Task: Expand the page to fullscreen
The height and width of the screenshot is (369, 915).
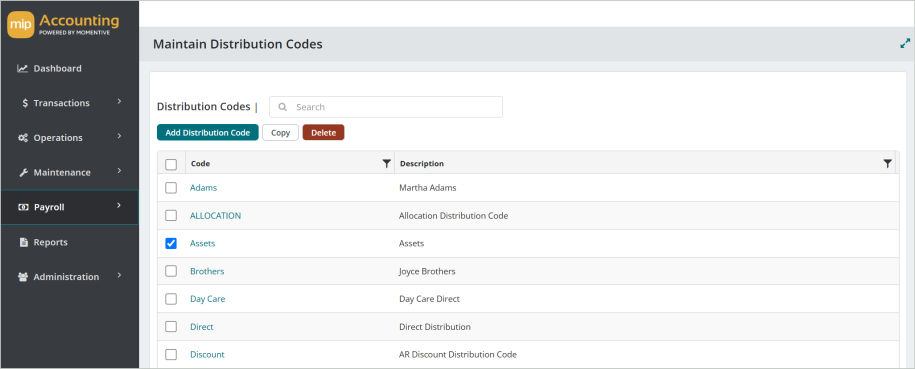Action: tap(905, 43)
